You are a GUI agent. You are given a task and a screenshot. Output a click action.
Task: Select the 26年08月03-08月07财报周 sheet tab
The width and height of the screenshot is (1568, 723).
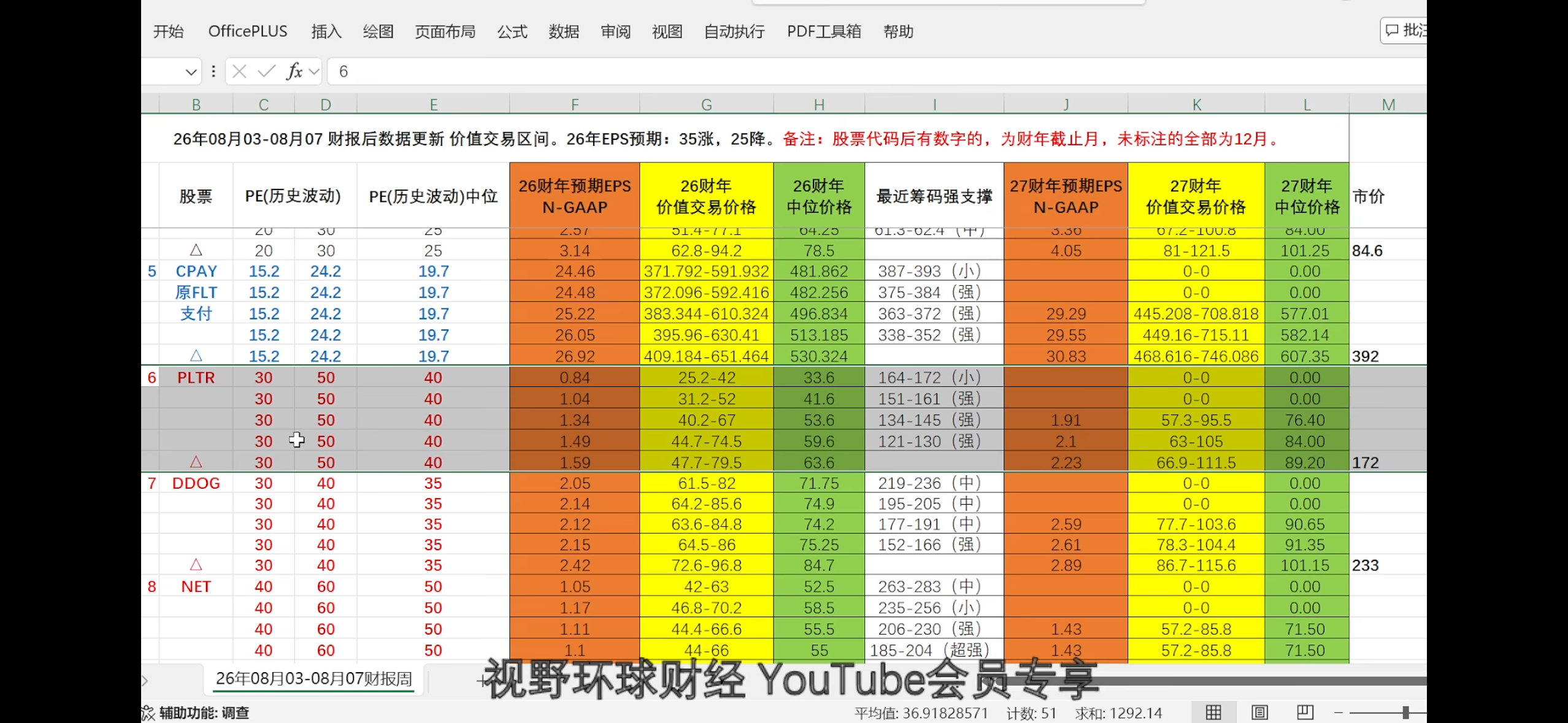(x=314, y=679)
